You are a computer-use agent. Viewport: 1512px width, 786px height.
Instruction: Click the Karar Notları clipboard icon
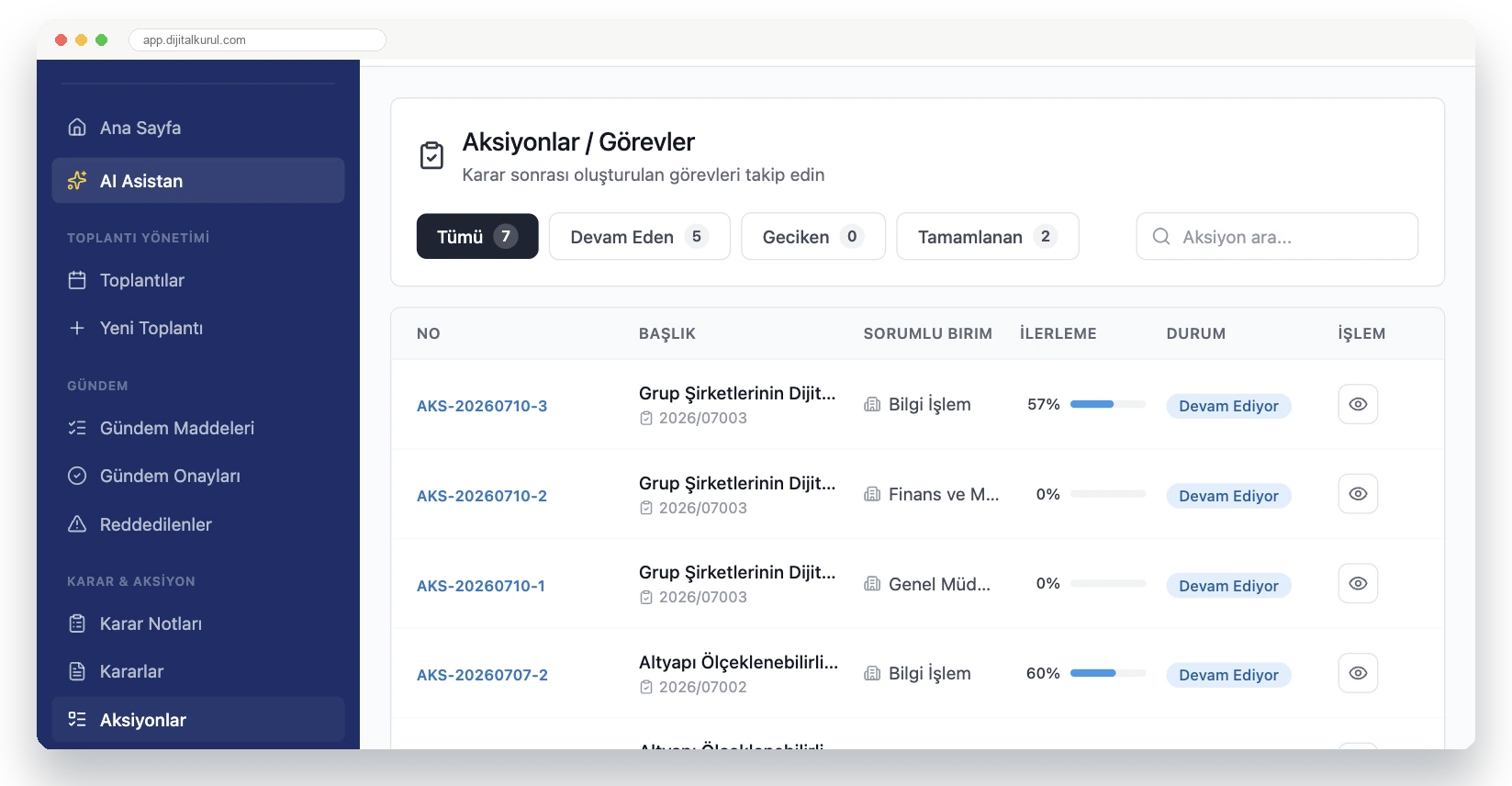click(77, 623)
